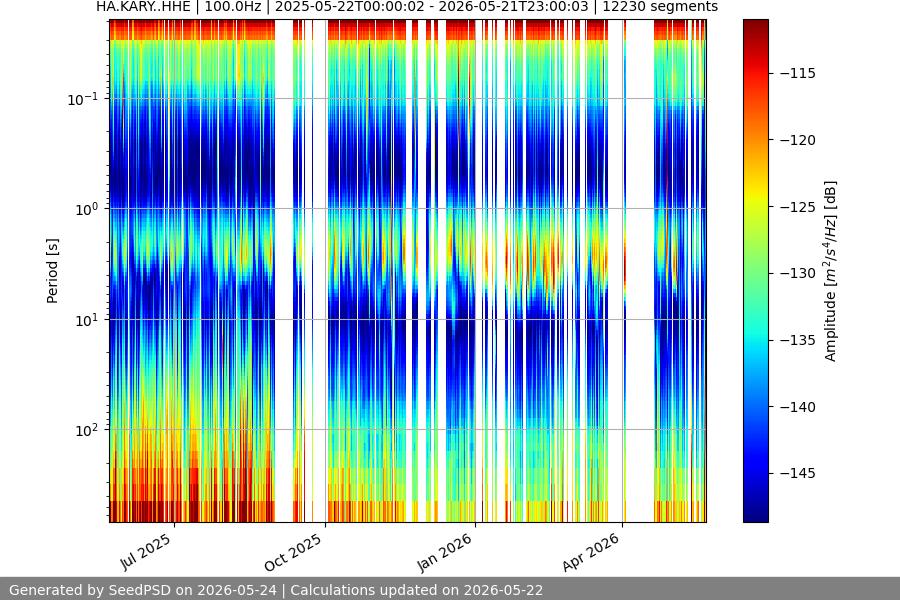
Task: Click the 'Period [s]' y-axis label
Action: (52, 271)
